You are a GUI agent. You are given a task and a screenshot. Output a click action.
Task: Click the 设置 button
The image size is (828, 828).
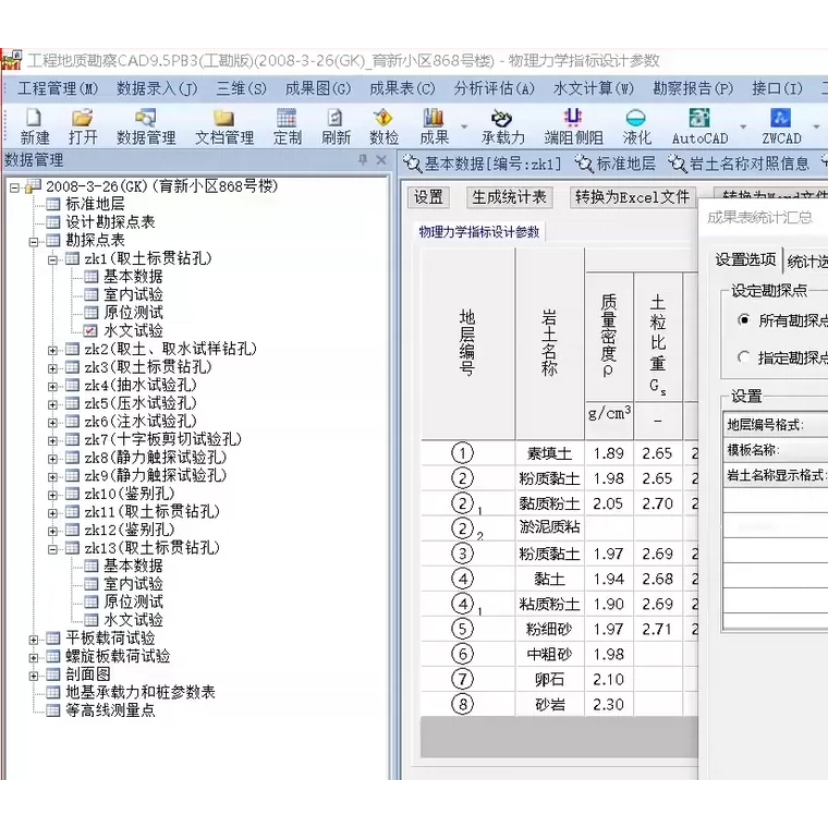[428, 197]
